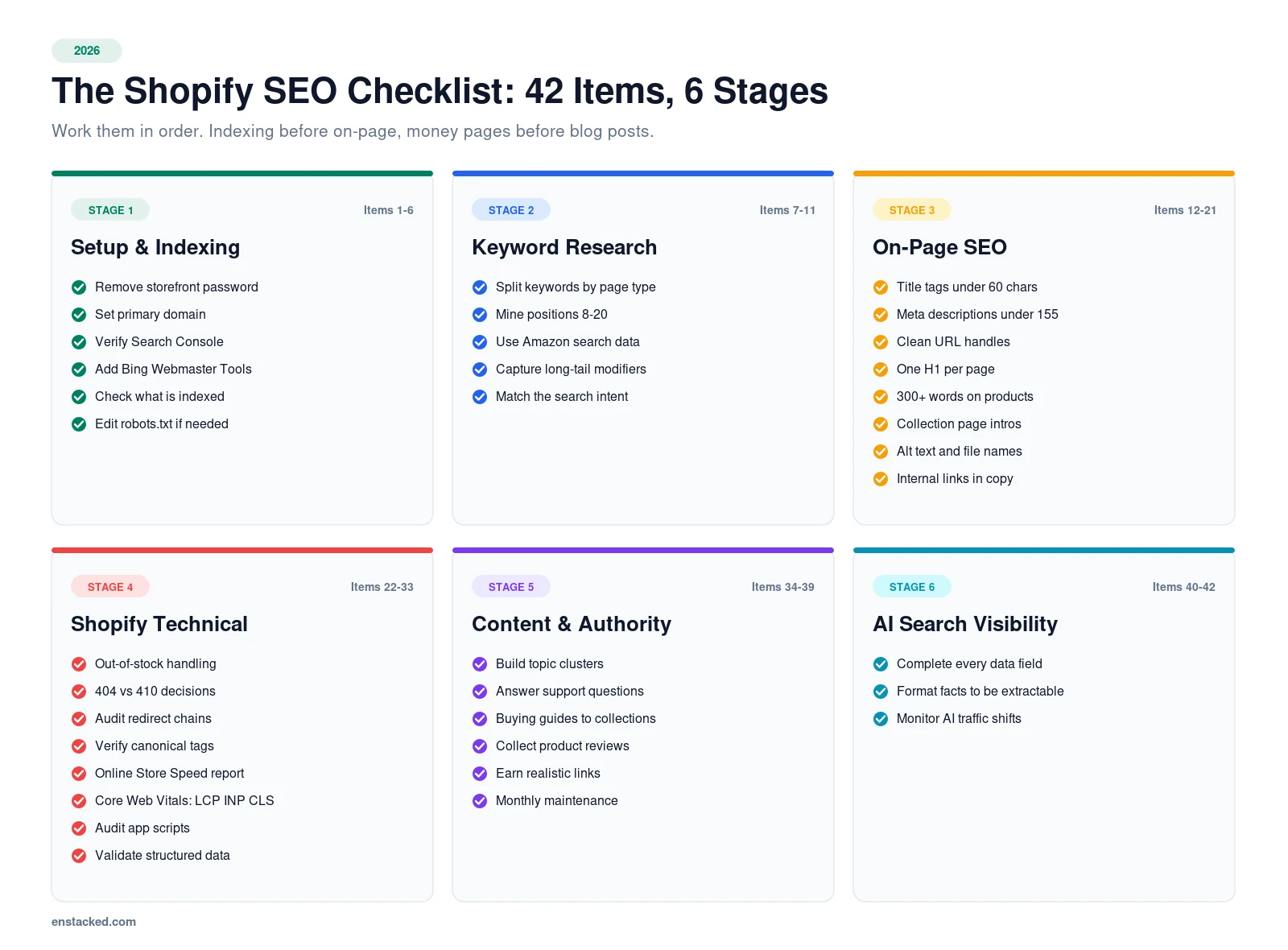Click the check icon next to One H1 per page
The height and width of the screenshot is (950, 1288).
click(x=881, y=370)
